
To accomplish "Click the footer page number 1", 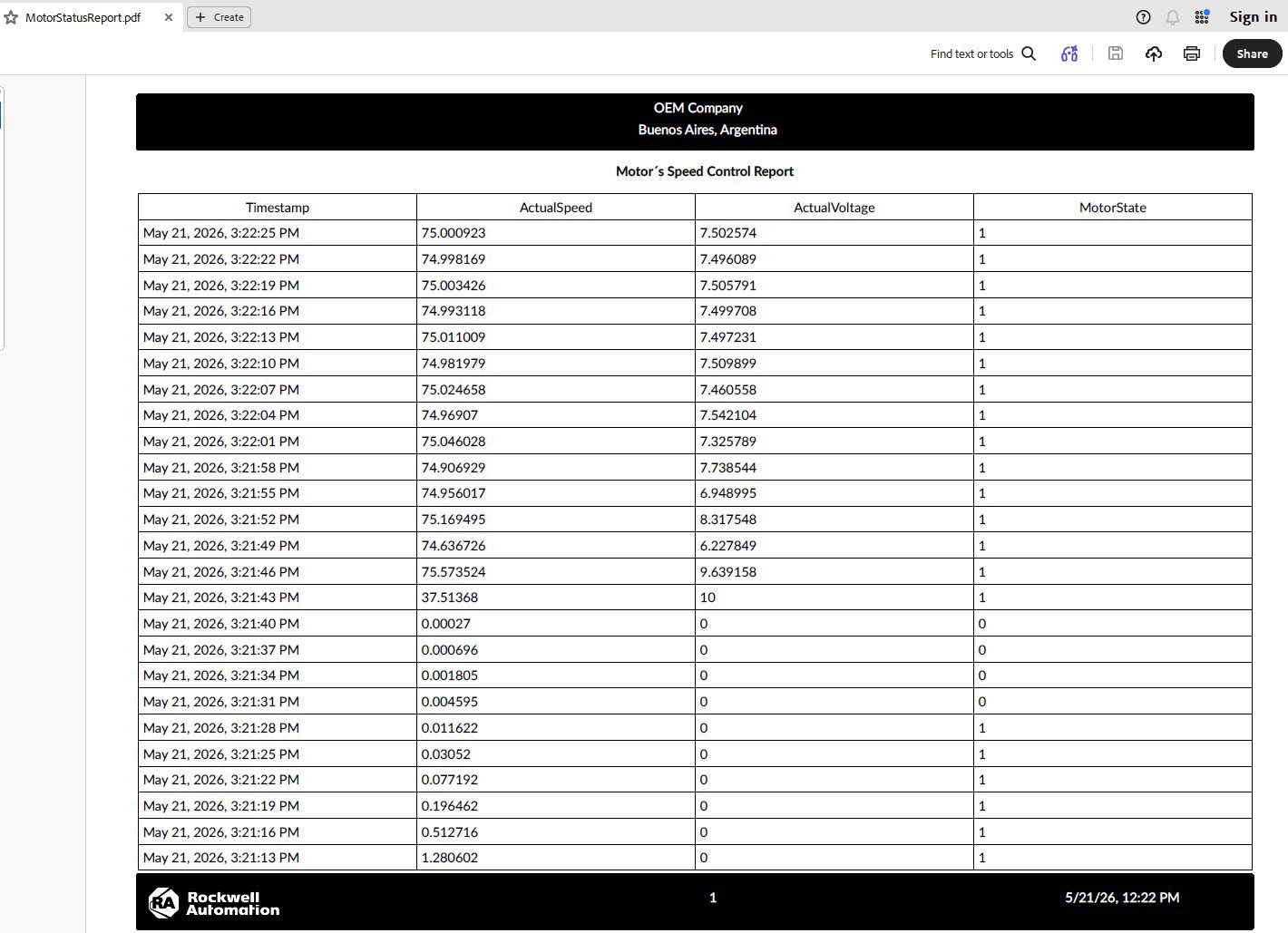I will pyautogui.click(x=713, y=898).
